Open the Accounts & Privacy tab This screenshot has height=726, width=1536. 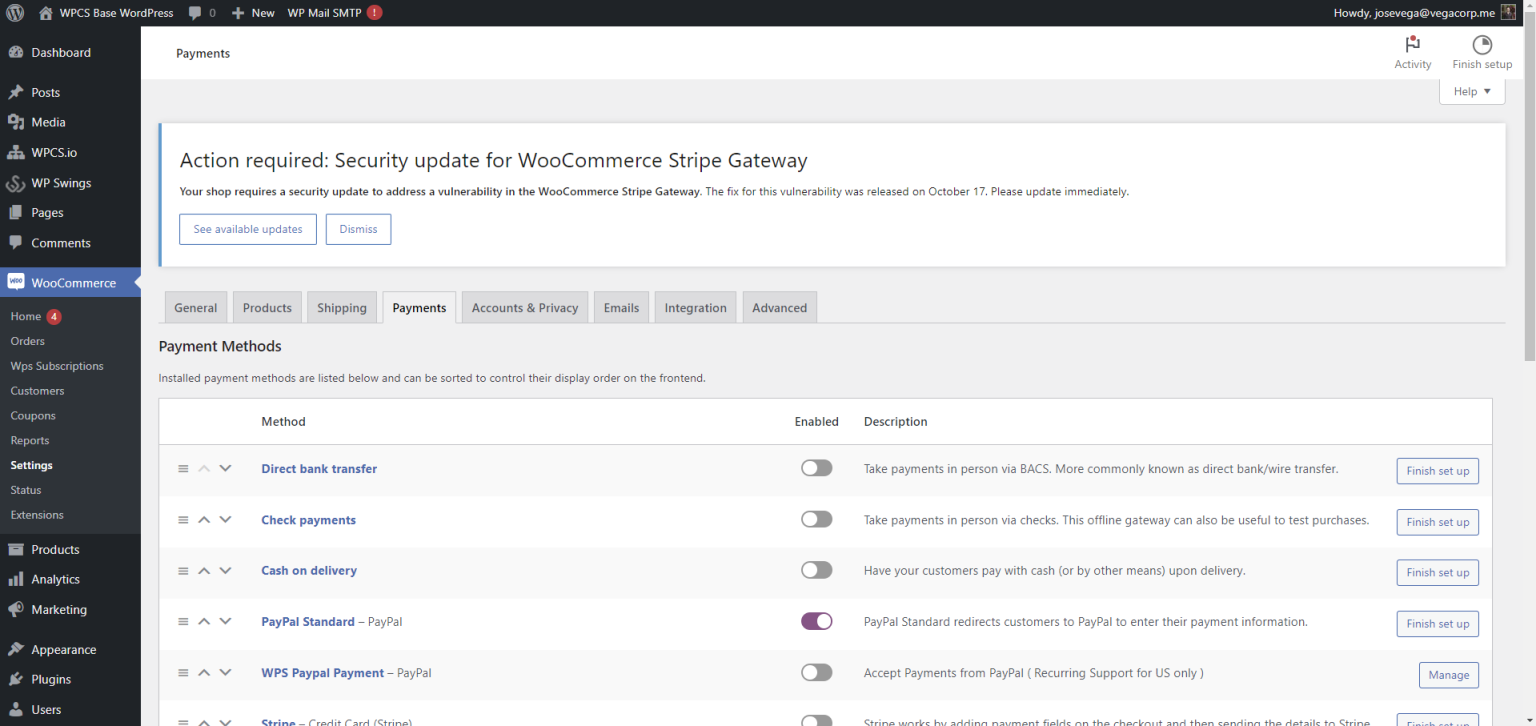coord(524,307)
